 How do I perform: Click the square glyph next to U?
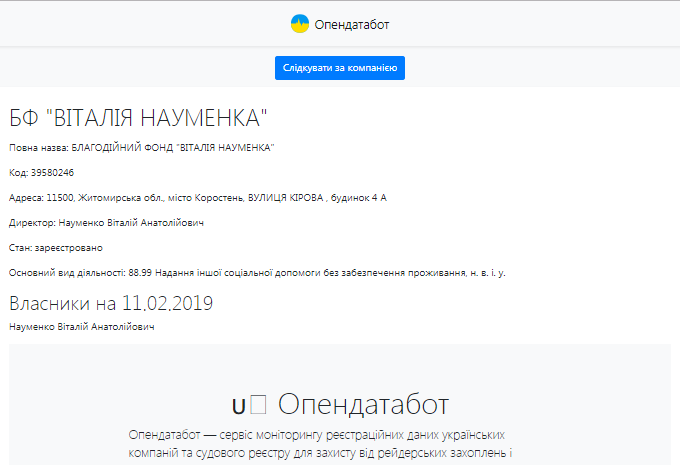pyautogui.click(x=258, y=404)
